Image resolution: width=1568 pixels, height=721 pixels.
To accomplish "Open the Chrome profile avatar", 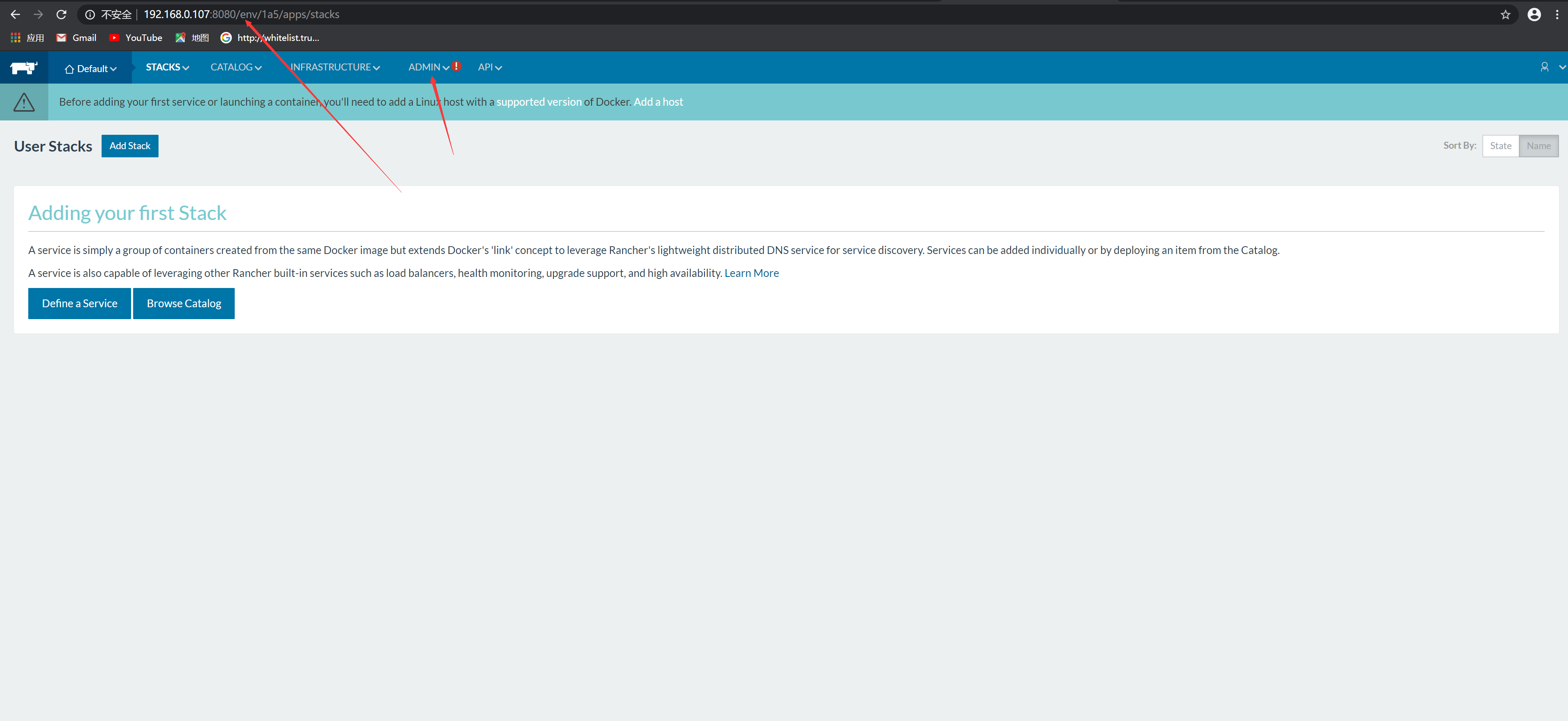I will coord(1534,14).
